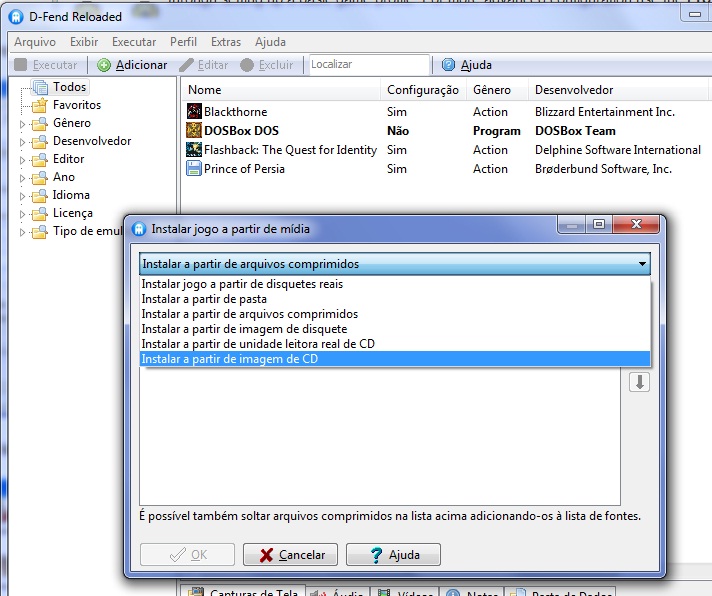712x596 pixels.
Task: Click the Editar pencil toolbar button
Action: coord(204,65)
